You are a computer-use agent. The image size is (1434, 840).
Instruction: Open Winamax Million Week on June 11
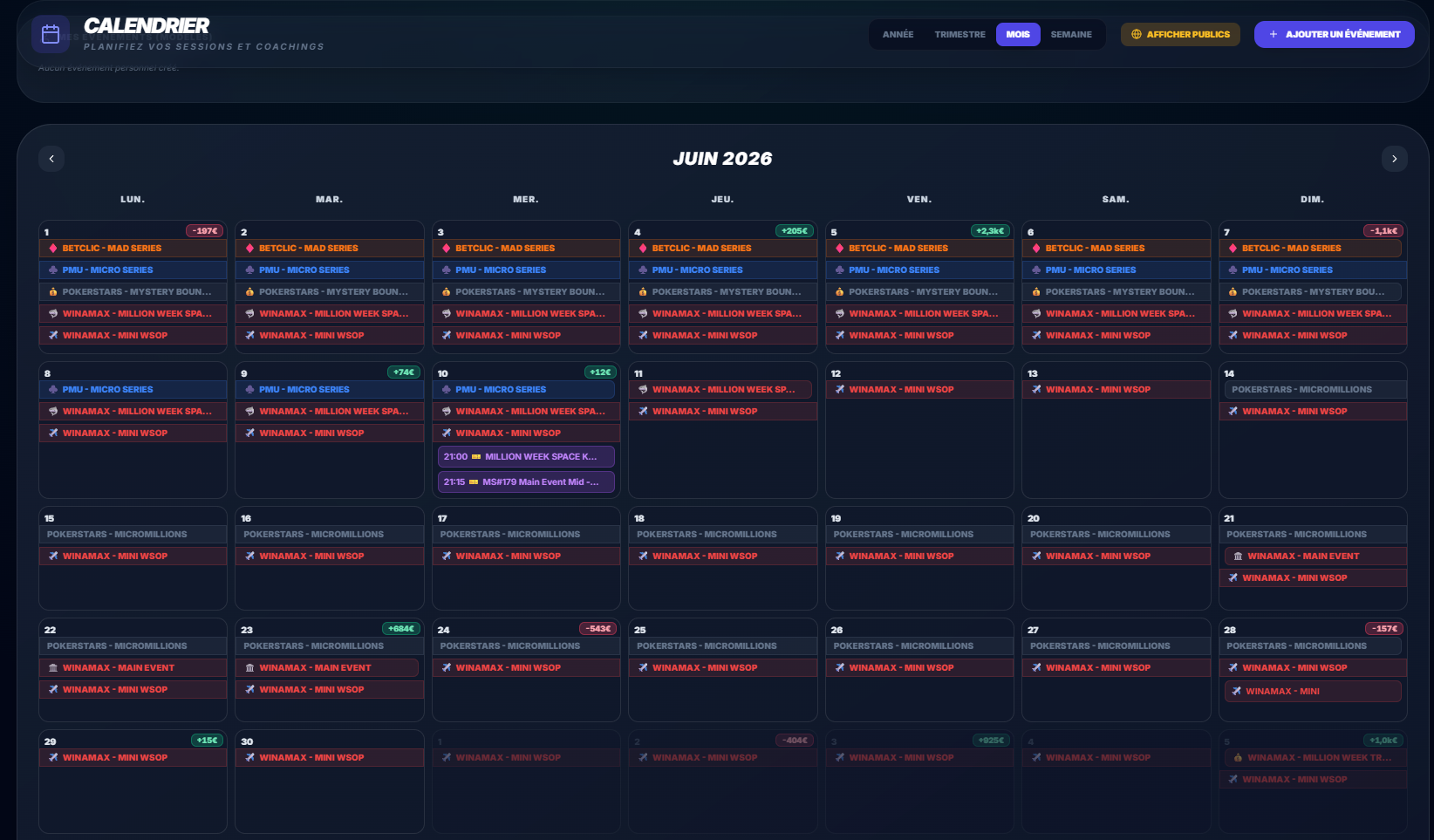click(x=720, y=390)
